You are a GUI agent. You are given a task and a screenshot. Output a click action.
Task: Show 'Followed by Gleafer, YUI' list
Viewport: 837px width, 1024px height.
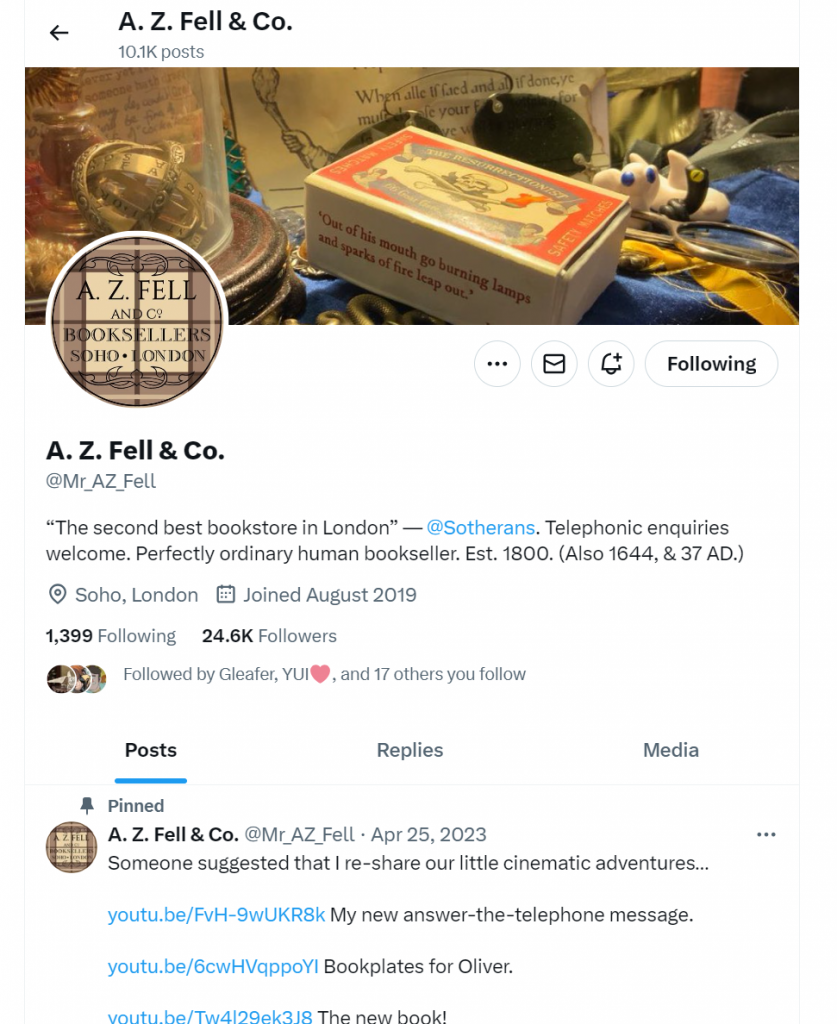tap(324, 674)
